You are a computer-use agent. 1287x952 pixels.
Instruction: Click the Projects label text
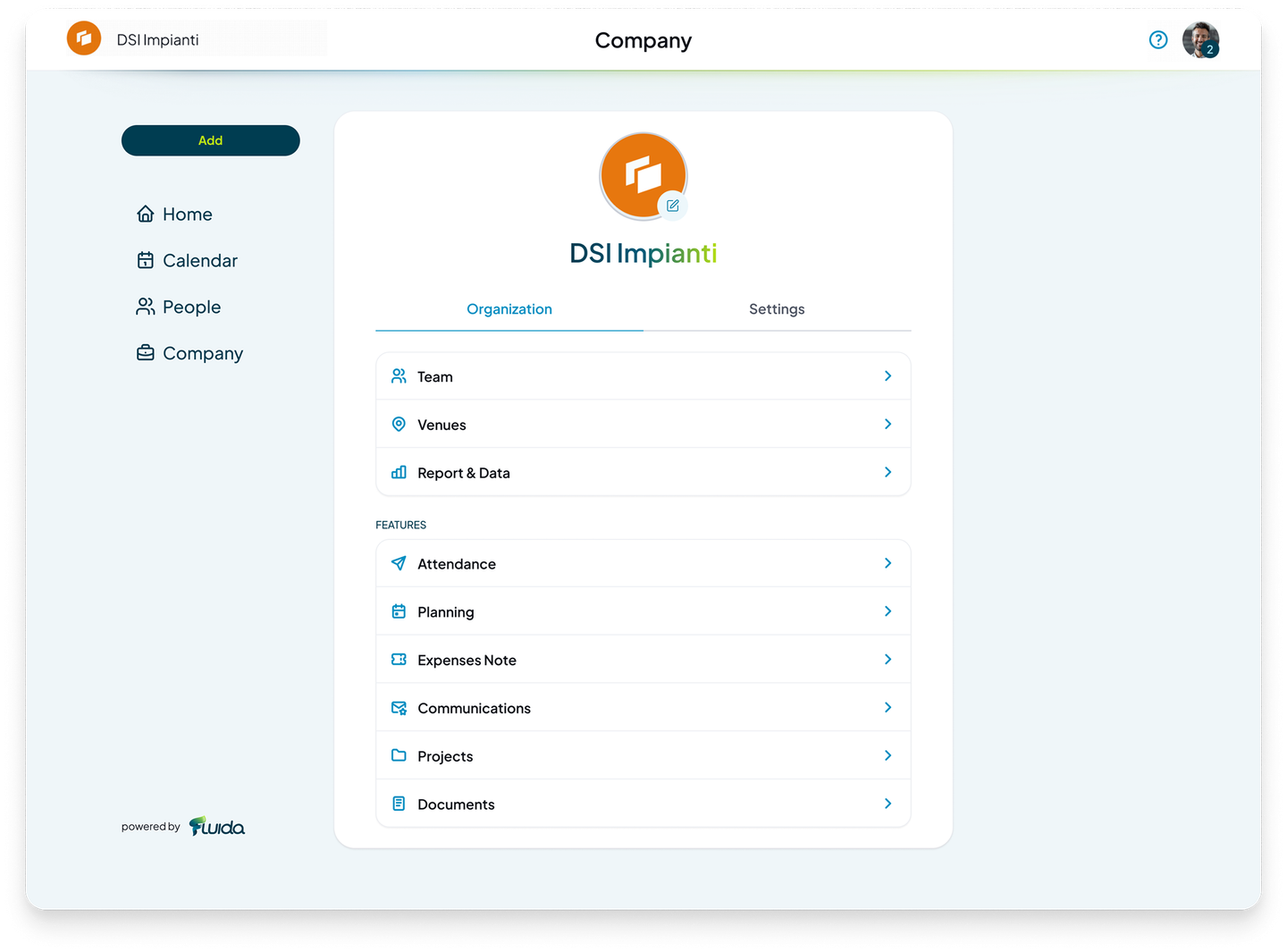click(x=445, y=757)
